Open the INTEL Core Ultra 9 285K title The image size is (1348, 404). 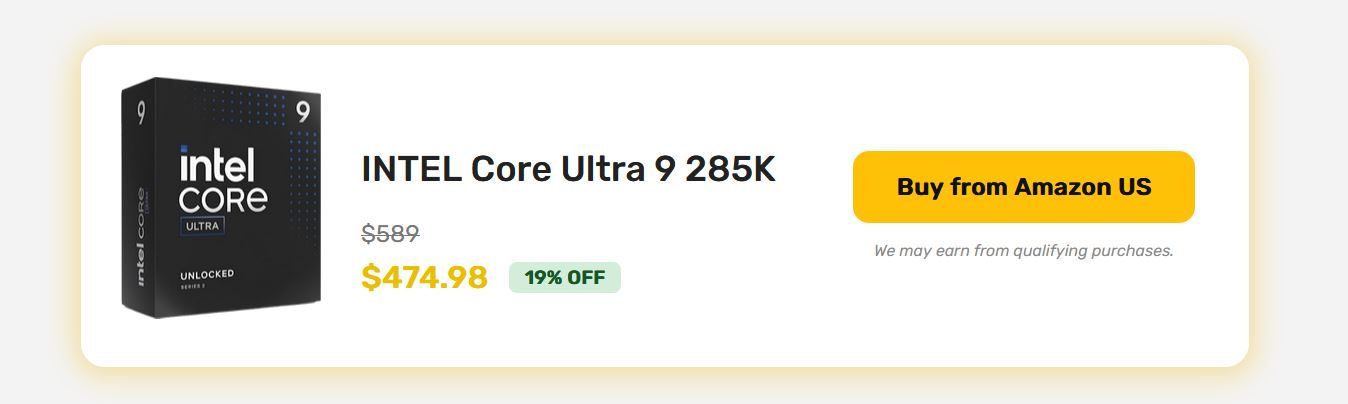coord(568,169)
